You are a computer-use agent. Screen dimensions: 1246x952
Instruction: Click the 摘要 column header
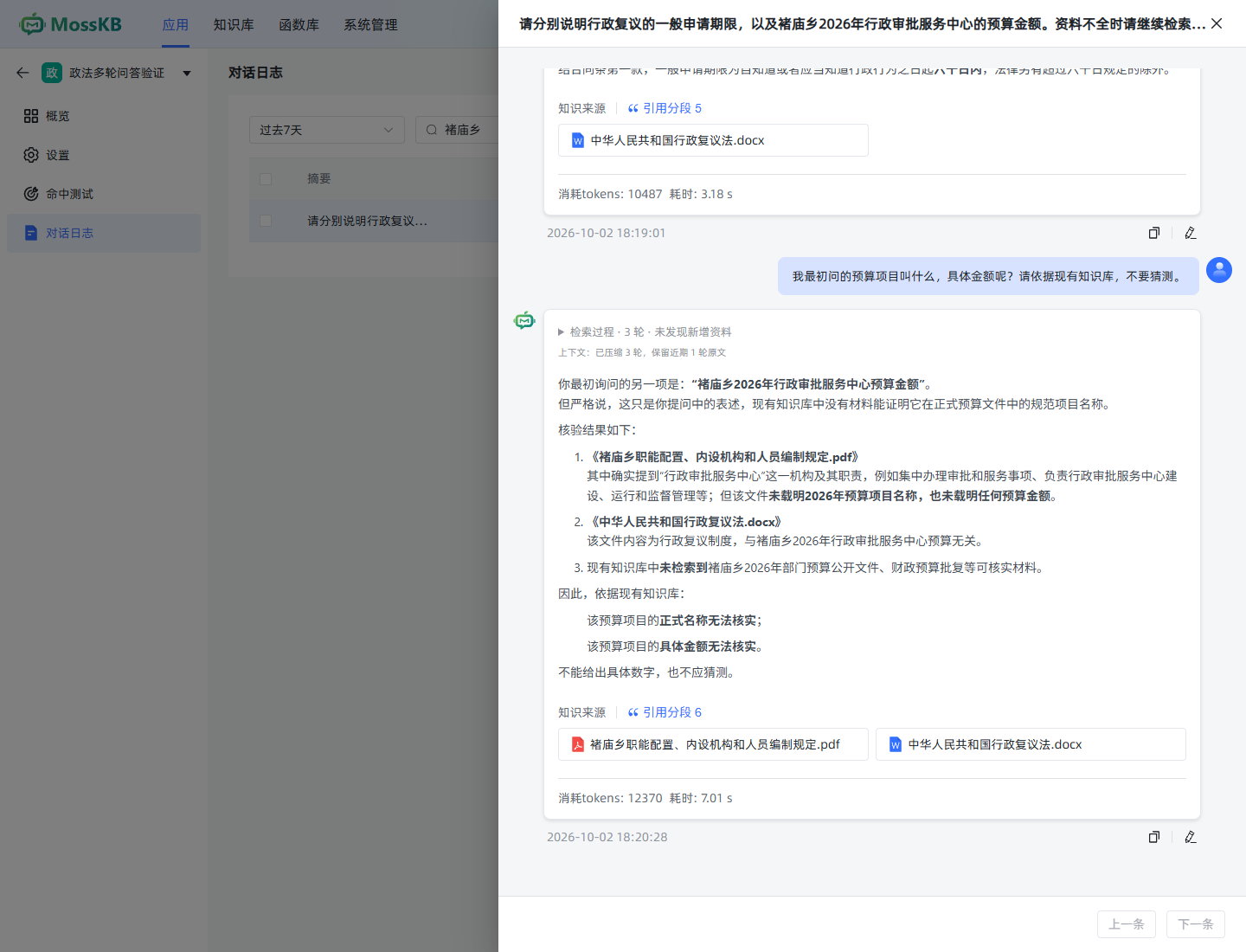click(x=319, y=178)
